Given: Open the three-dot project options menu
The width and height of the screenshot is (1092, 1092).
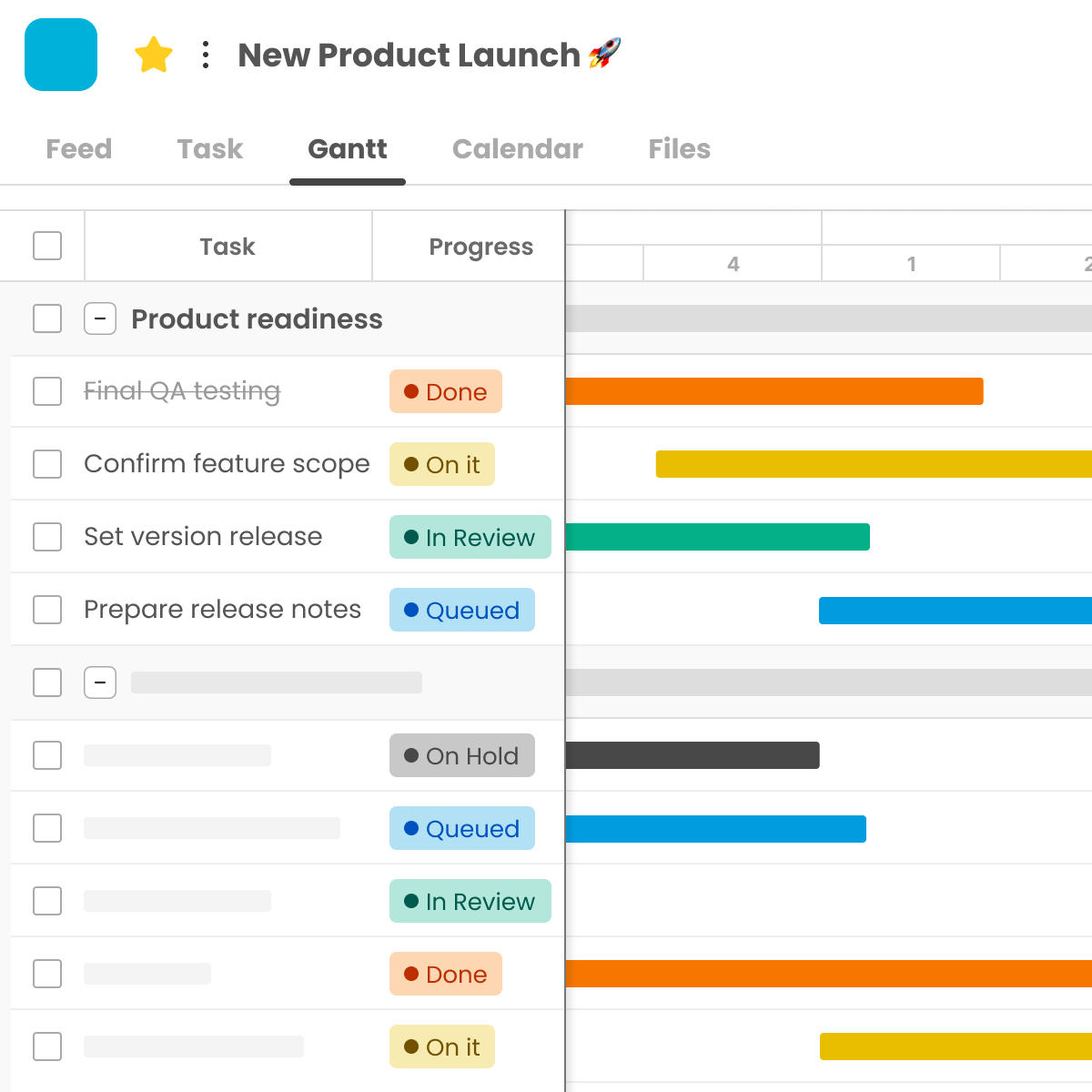Looking at the screenshot, I should tap(205, 55).
